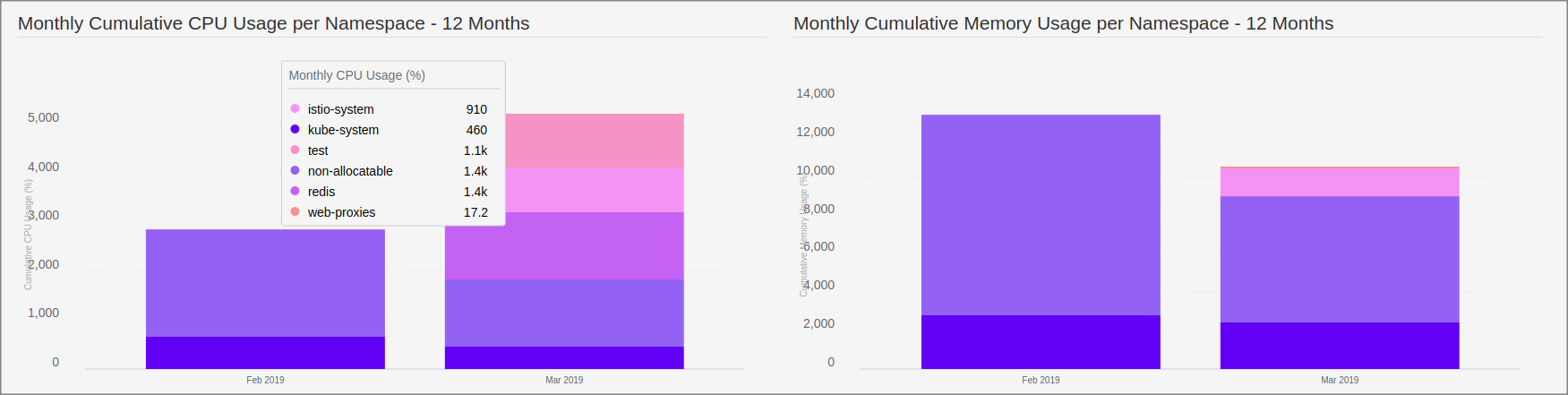This screenshot has width=1568, height=395.
Task: Click the istio-system color dot in tooltip
Action: point(295,108)
